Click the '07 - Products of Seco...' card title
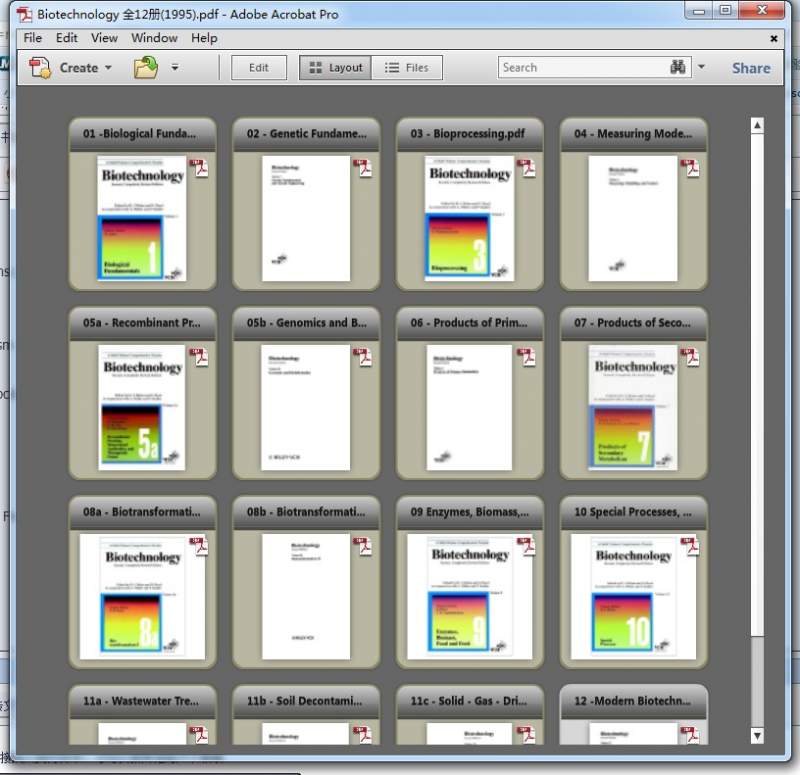800x775 pixels. (632, 322)
